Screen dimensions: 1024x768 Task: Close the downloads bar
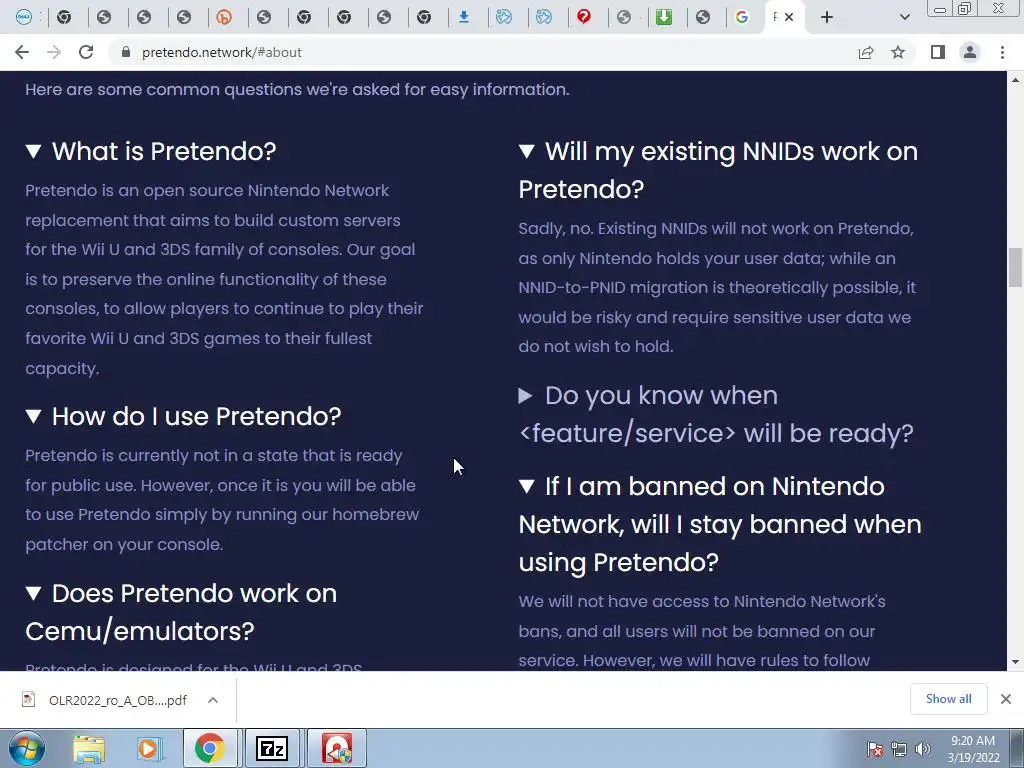[1006, 699]
